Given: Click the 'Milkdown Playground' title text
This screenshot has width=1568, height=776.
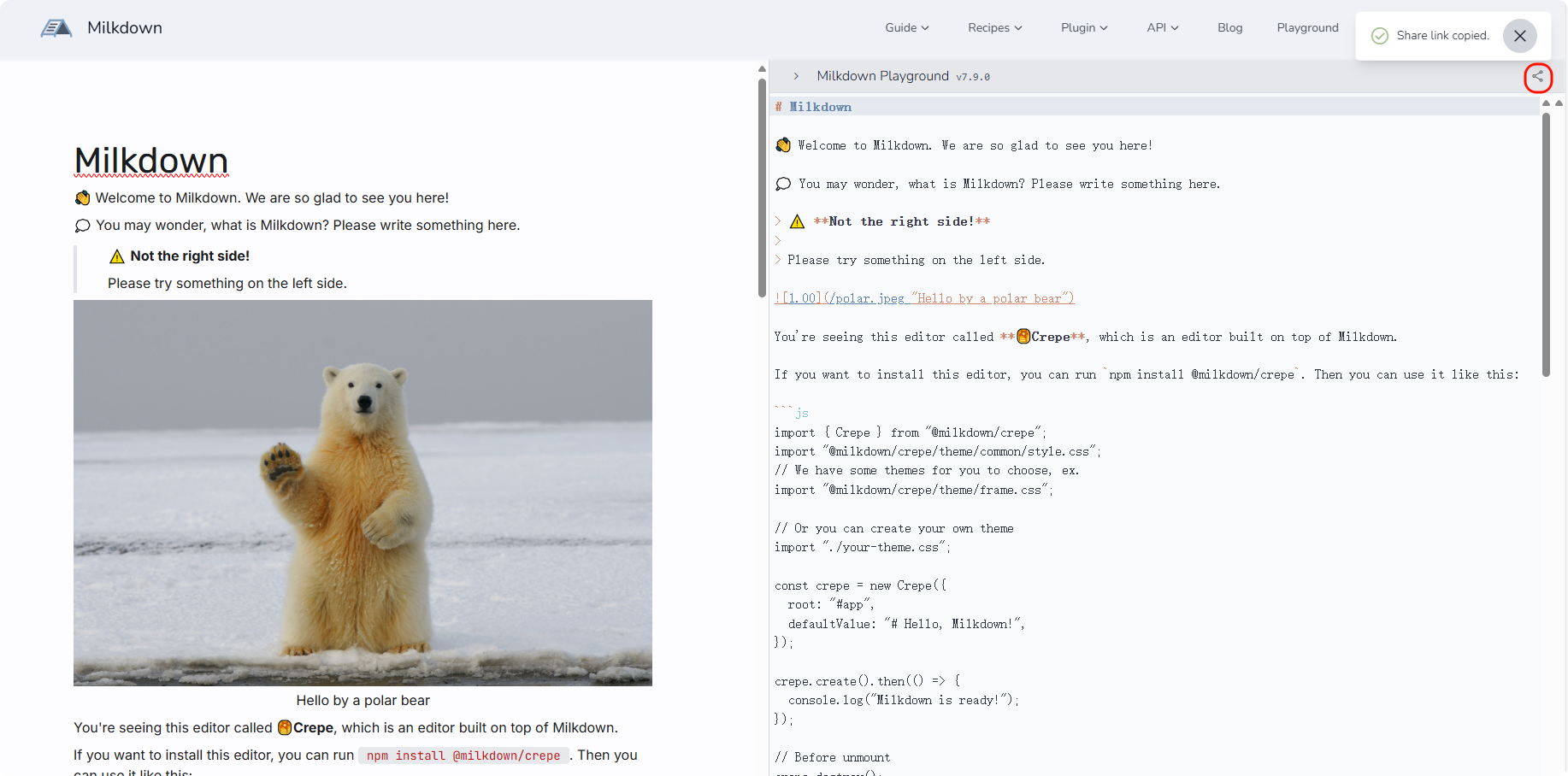Looking at the screenshot, I should (x=882, y=76).
